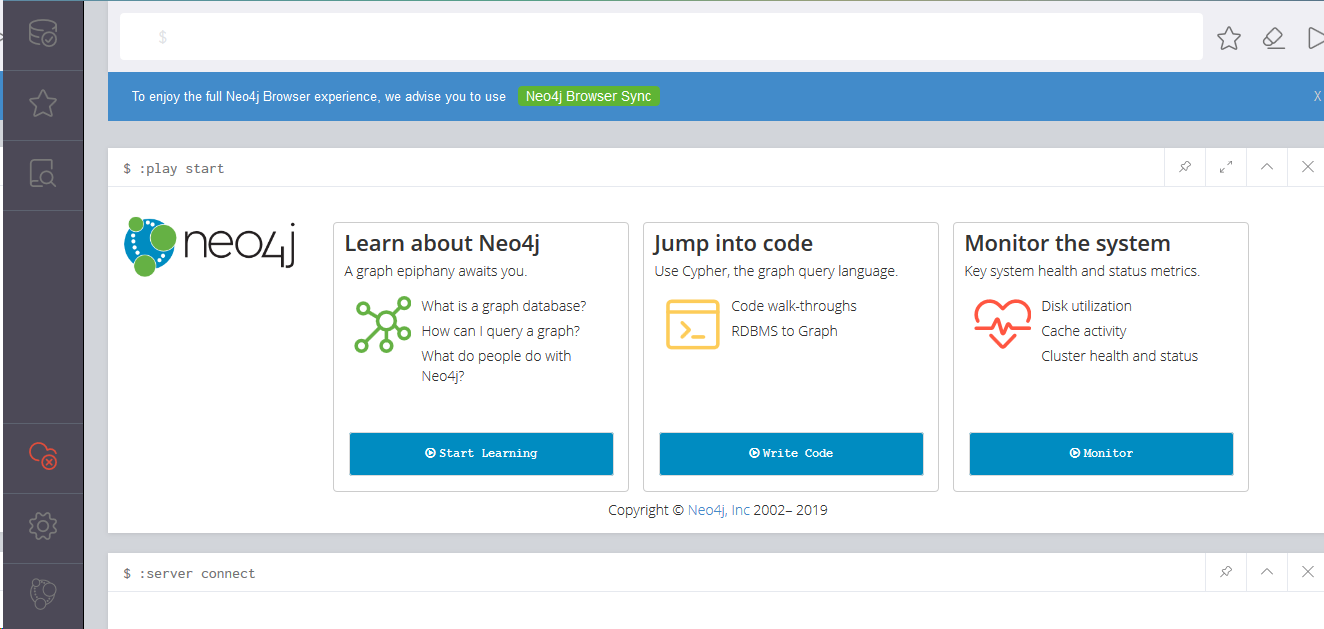
Task: Focus the Cypher command editor field
Action: [x=661, y=37]
